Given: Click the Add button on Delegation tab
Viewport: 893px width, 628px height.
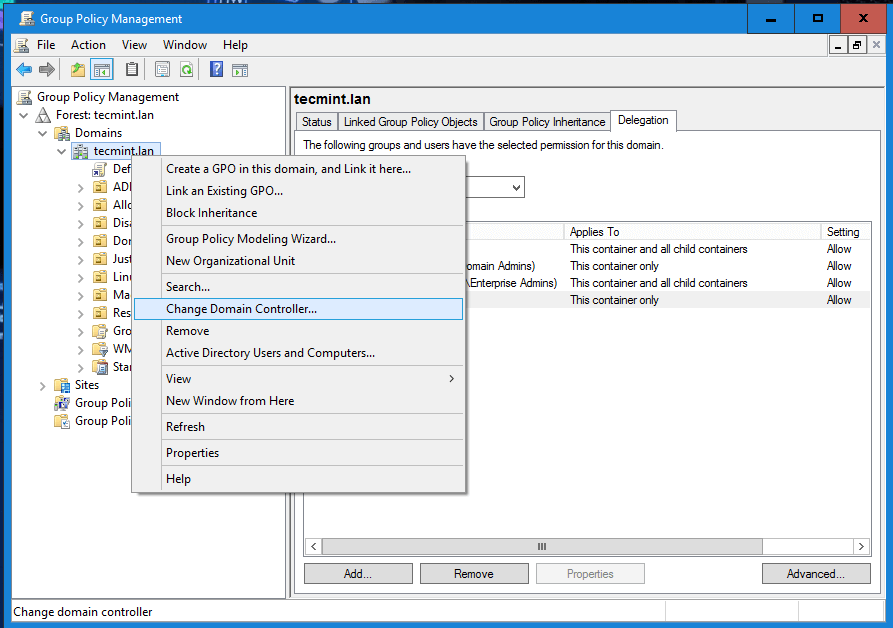Looking at the screenshot, I should [x=357, y=573].
